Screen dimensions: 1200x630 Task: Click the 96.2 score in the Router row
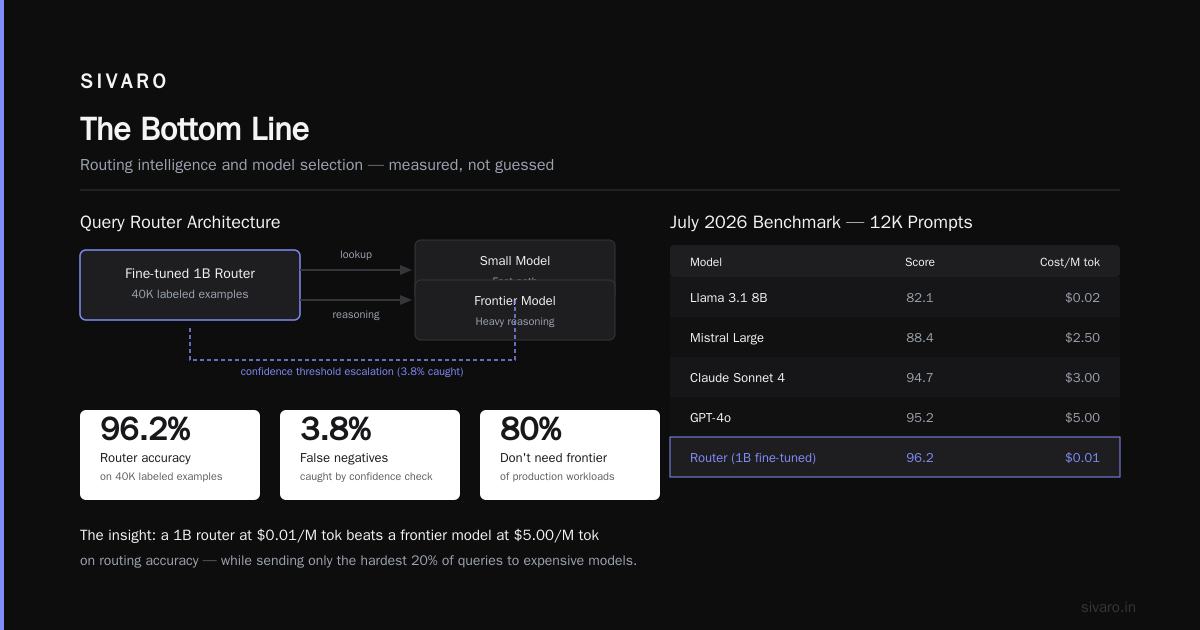(920, 458)
